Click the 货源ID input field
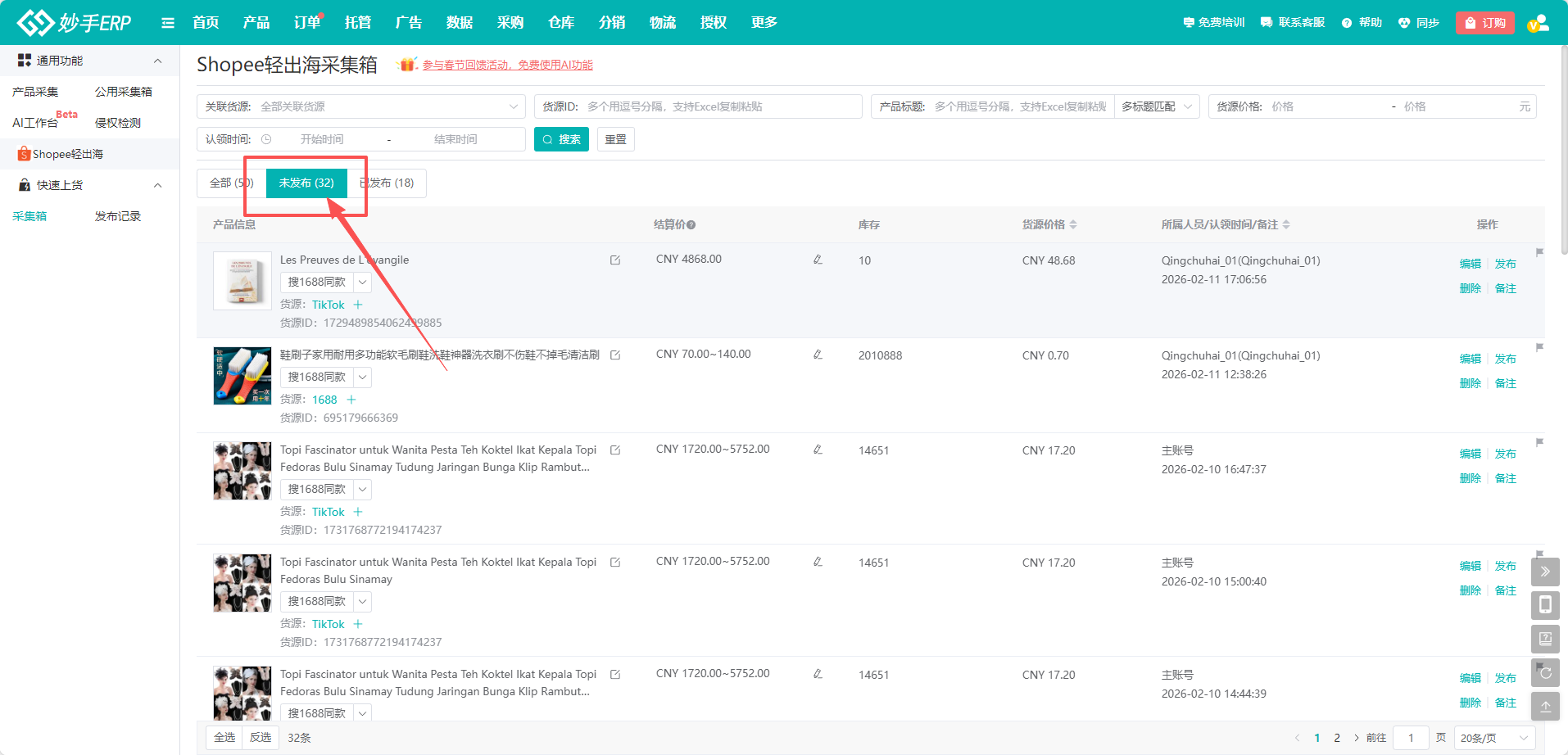This screenshot has width=1568, height=755. click(x=721, y=106)
